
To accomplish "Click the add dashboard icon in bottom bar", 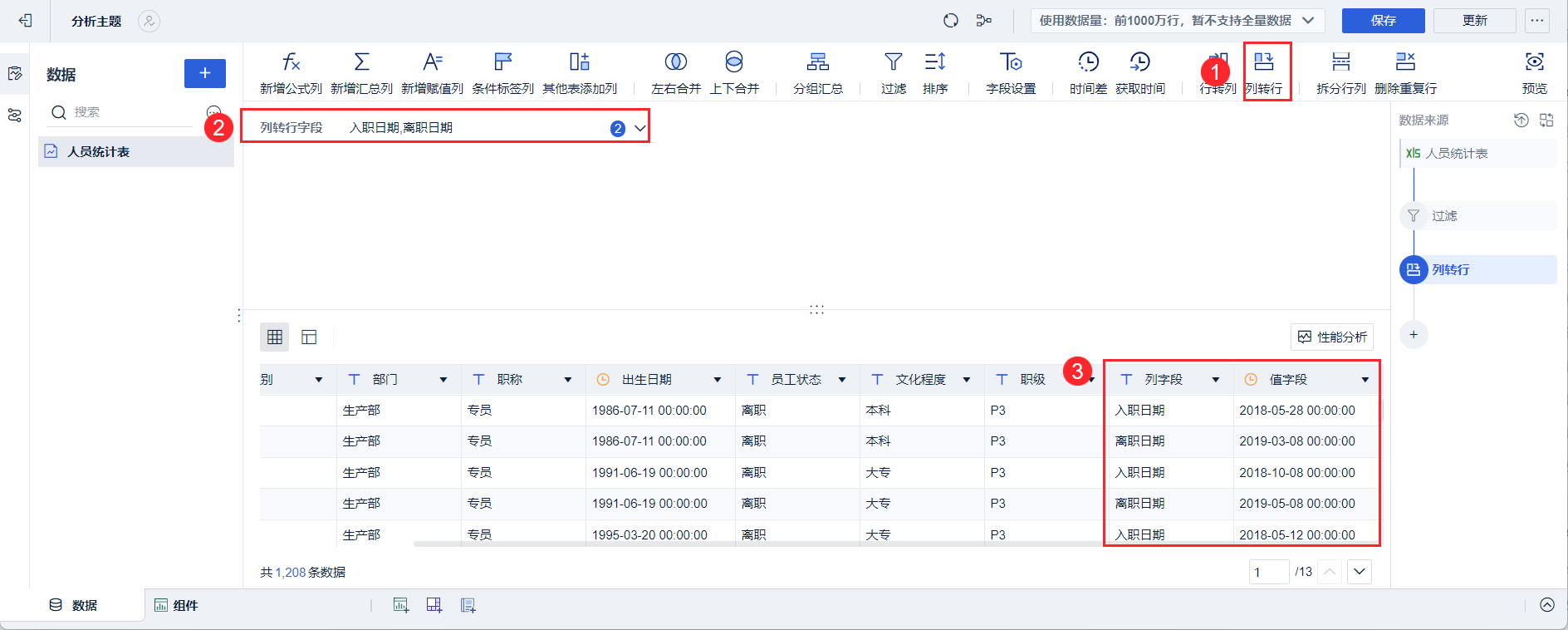I will [x=434, y=605].
